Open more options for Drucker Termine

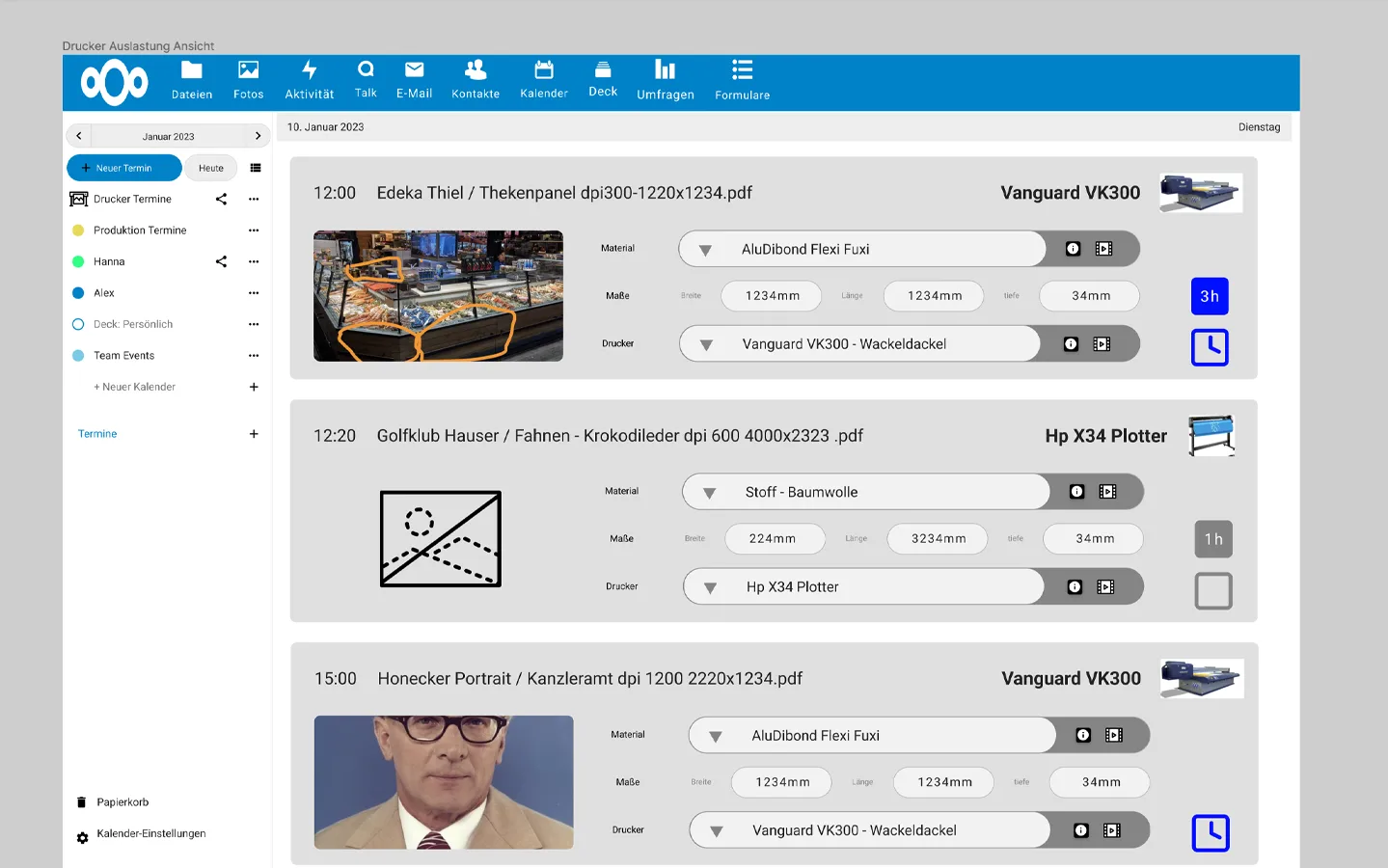click(254, 199)
